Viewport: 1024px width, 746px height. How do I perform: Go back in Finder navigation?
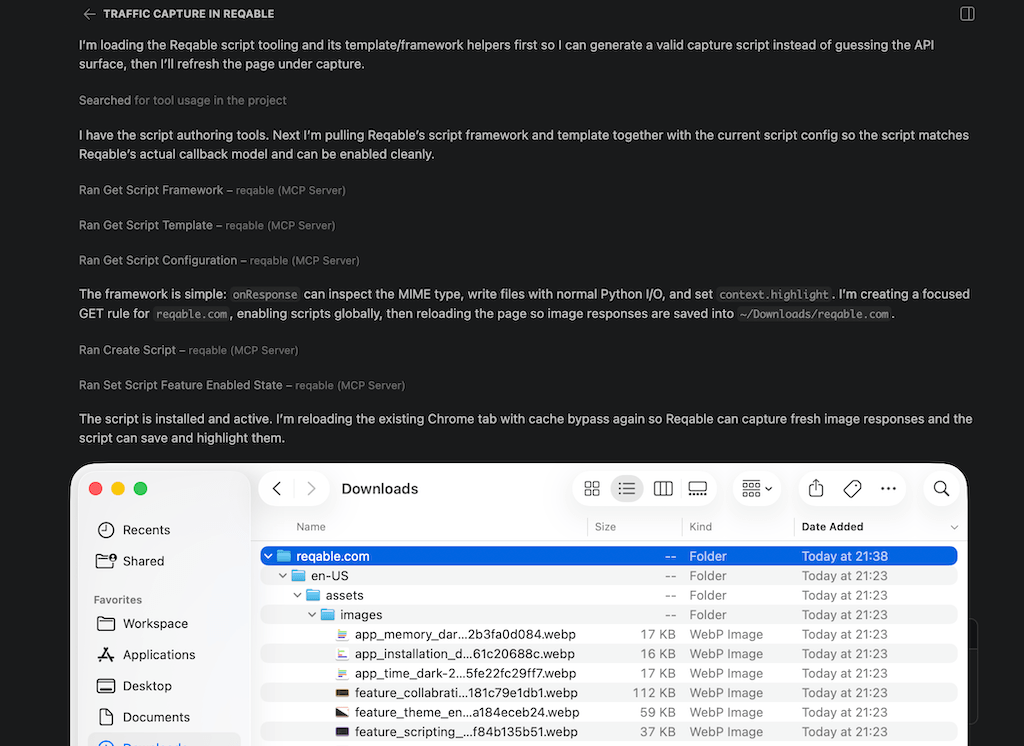277,489
